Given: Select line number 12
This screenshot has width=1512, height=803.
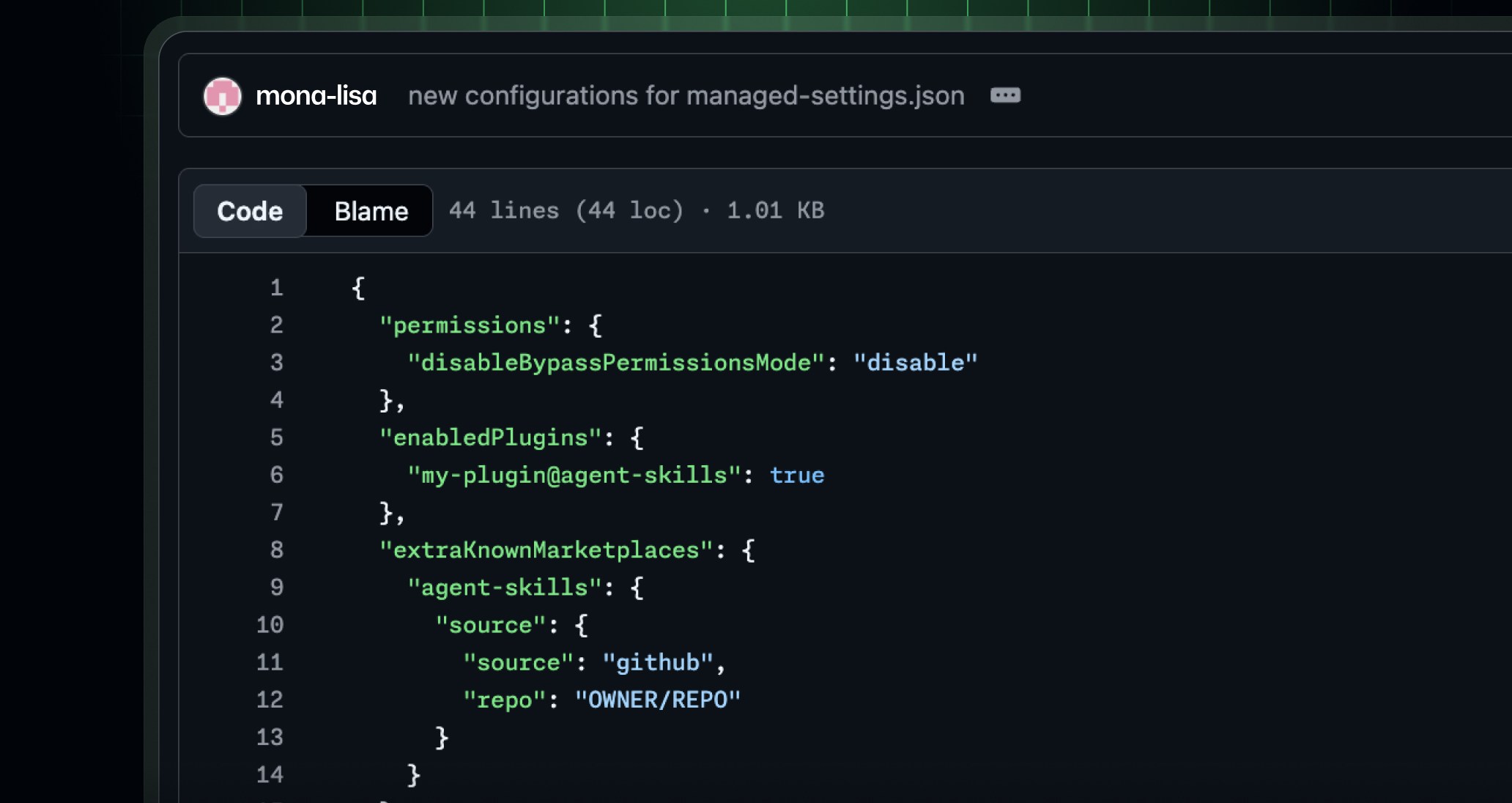Looking at the screenshot, I should click(x=270, y=700).
